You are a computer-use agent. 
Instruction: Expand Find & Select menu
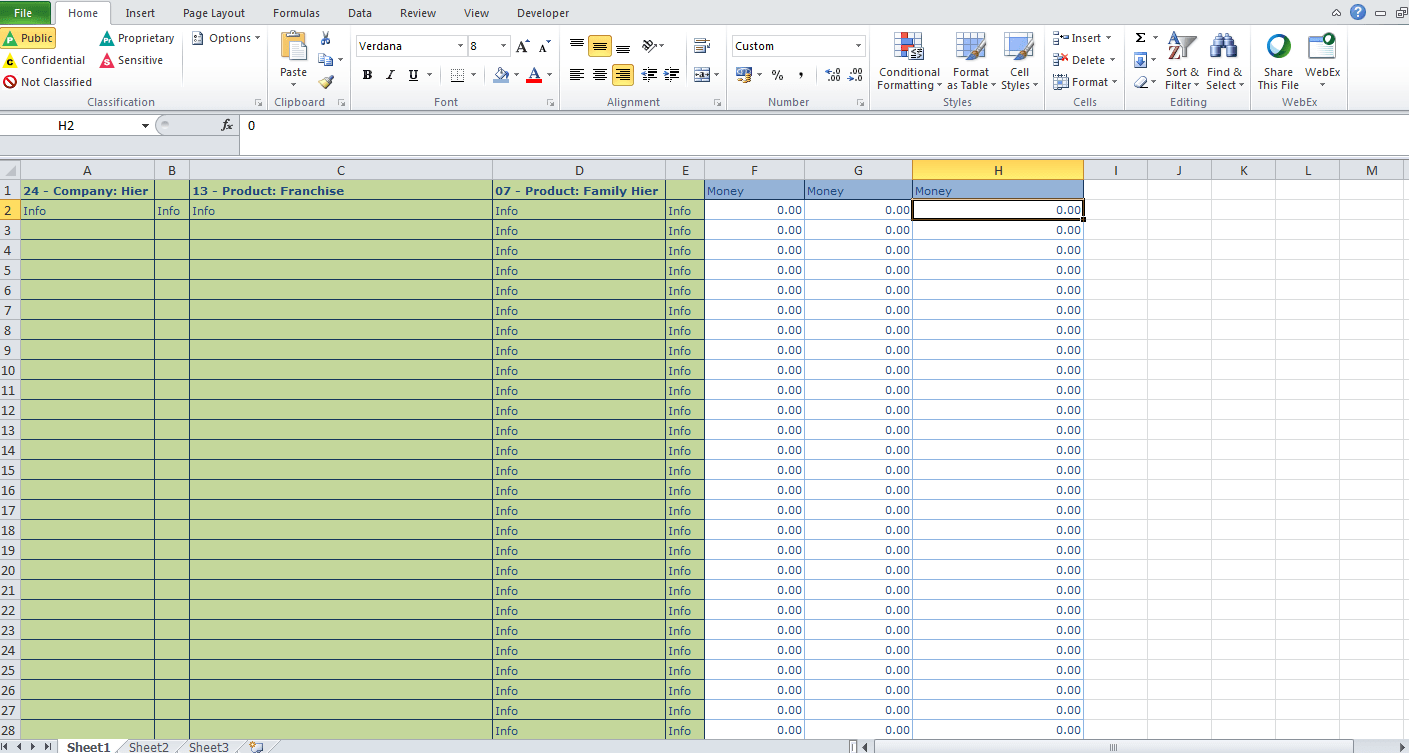coord(1224,61)
